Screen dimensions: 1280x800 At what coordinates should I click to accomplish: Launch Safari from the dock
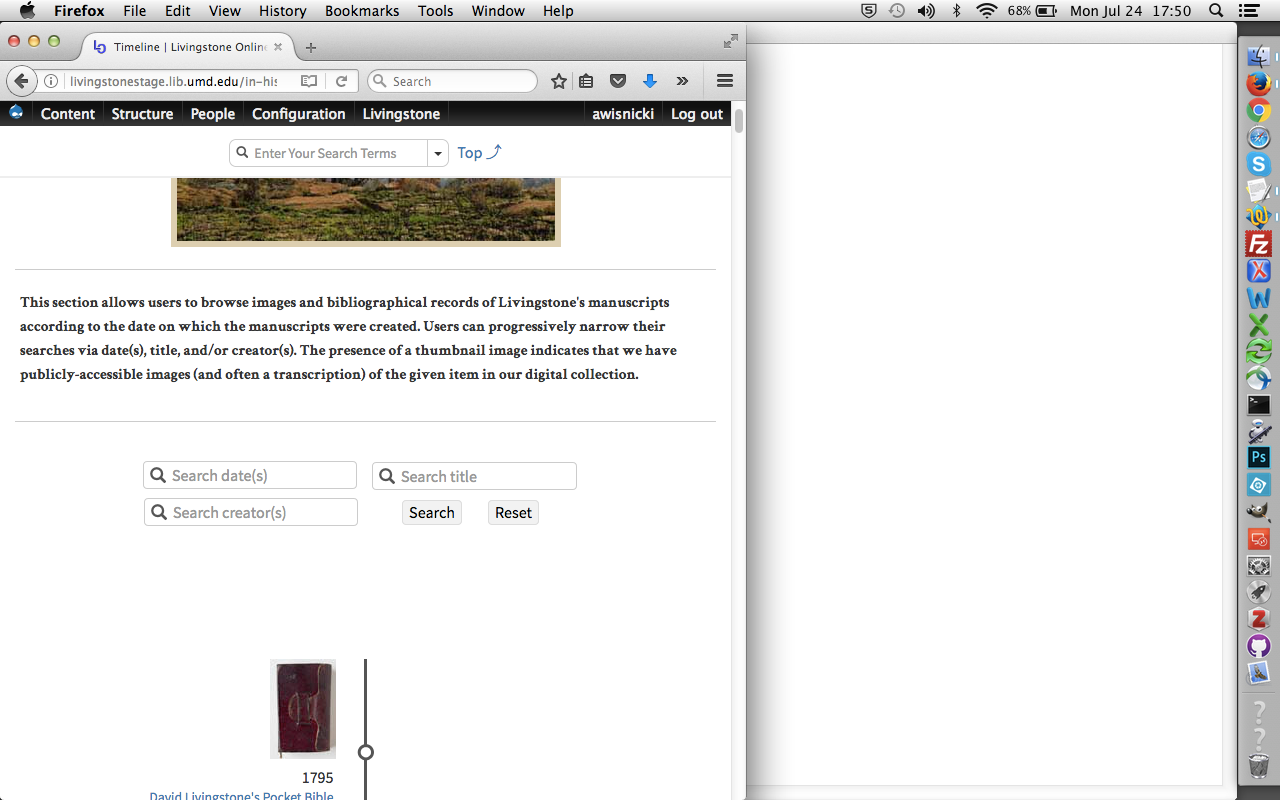pyautogui.click(x=1258, y=138)
